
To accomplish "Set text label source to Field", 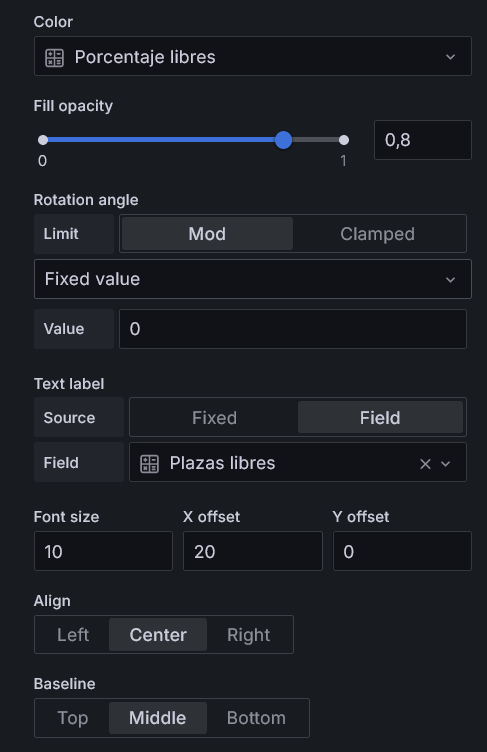I will [380, 418].
